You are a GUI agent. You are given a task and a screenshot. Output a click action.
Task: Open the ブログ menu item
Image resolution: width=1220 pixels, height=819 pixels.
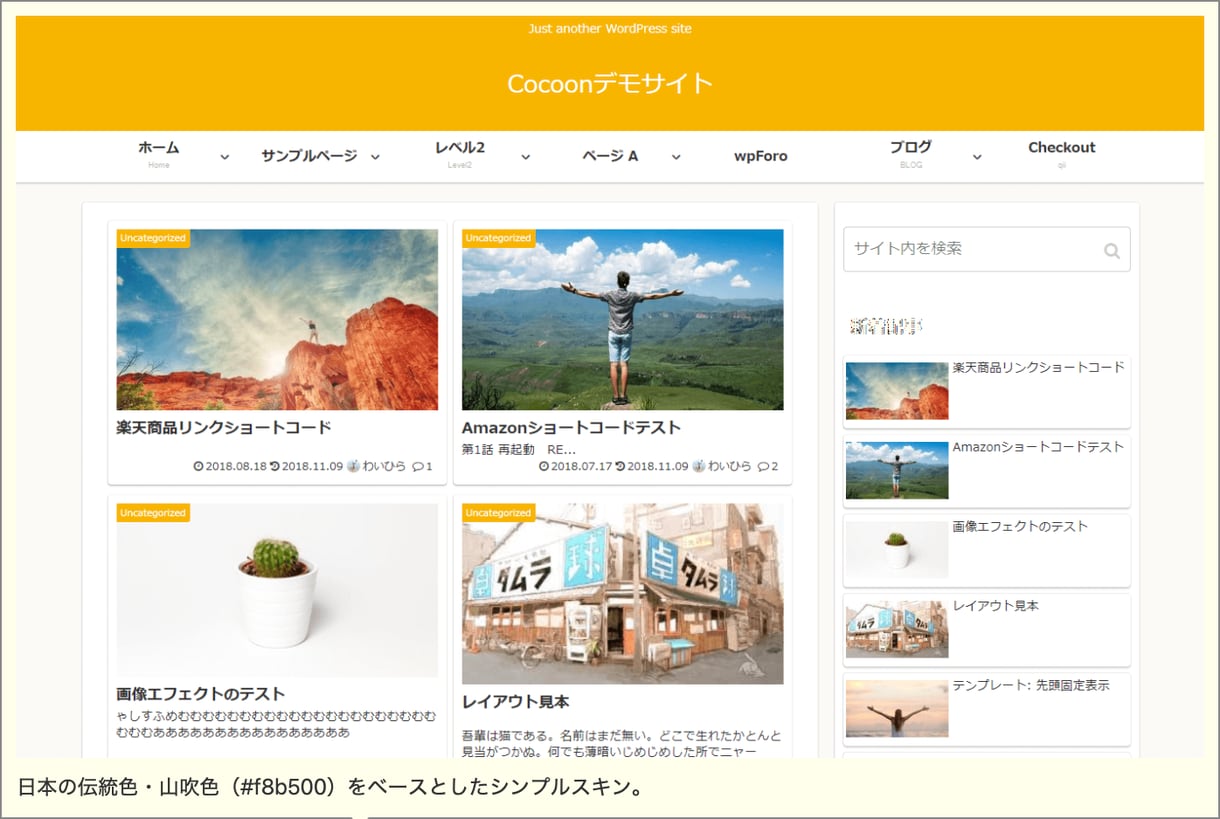tap(911, 147)
